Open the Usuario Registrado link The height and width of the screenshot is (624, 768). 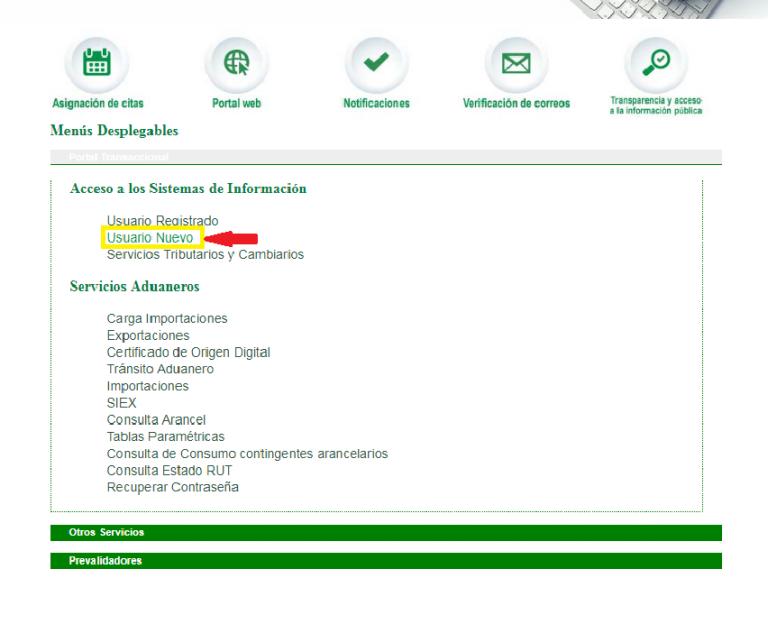162,220
